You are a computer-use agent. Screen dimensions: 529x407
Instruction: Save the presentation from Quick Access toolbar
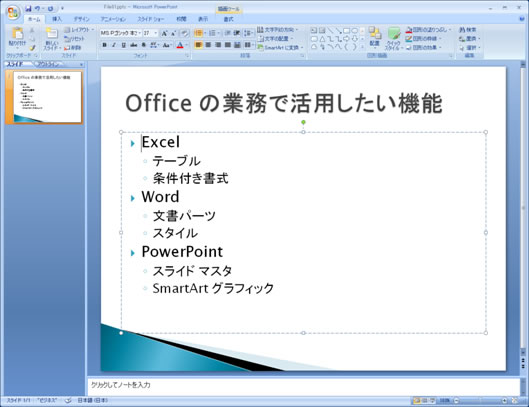[x=29, y=8]
